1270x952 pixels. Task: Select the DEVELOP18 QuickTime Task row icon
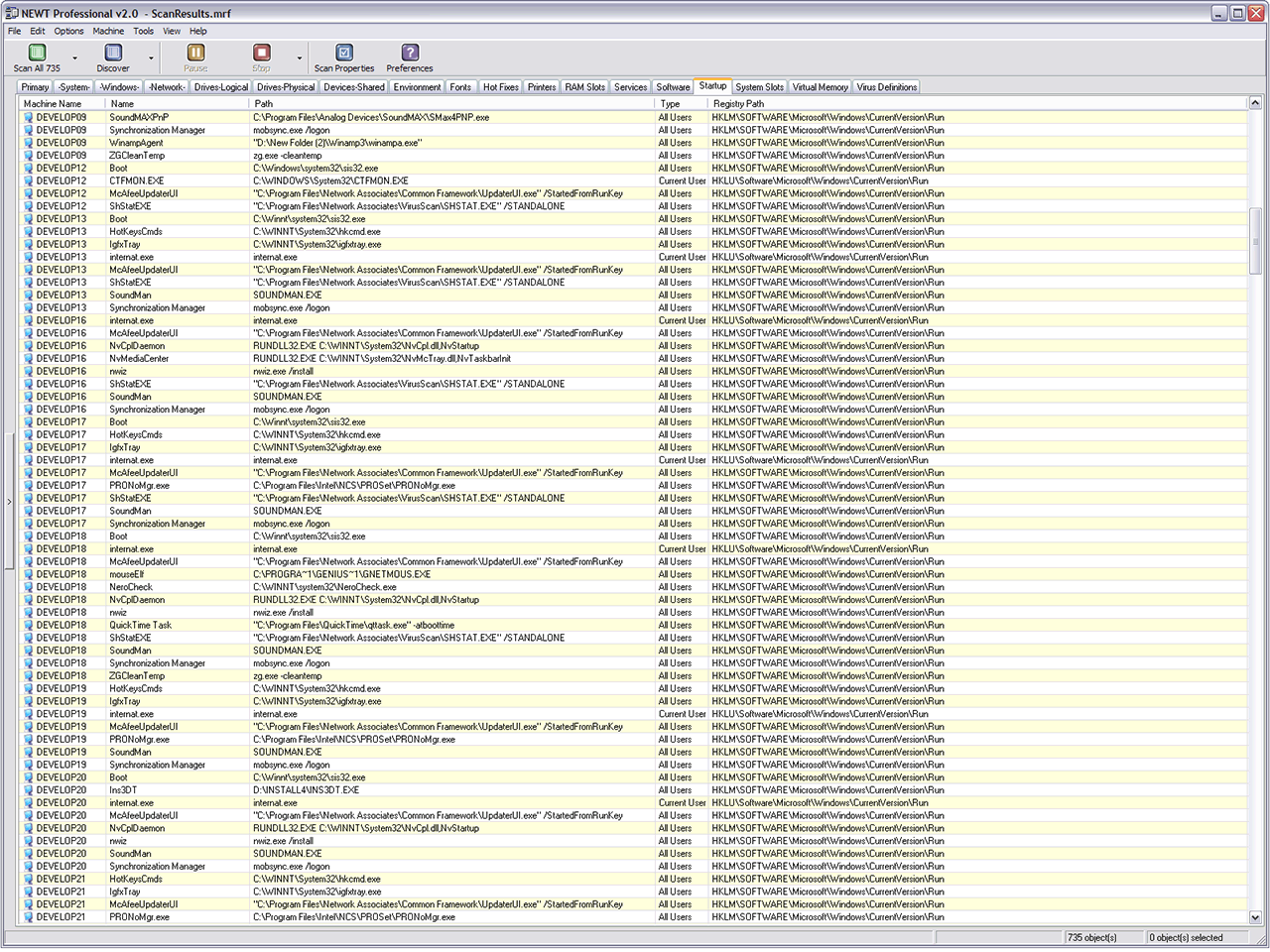(x=29, y=626)
